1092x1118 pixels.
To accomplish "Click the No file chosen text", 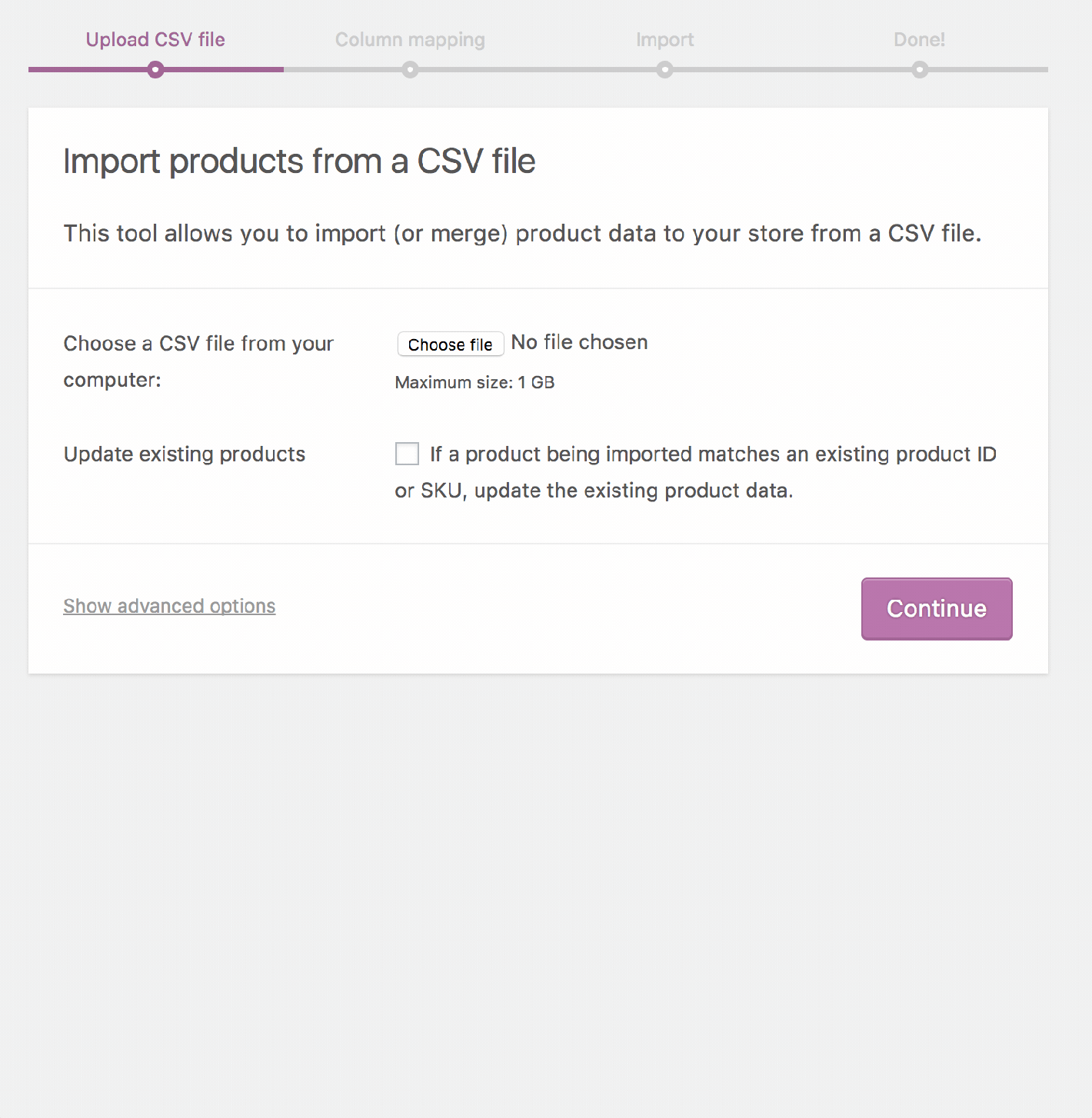I will (579, 342).
